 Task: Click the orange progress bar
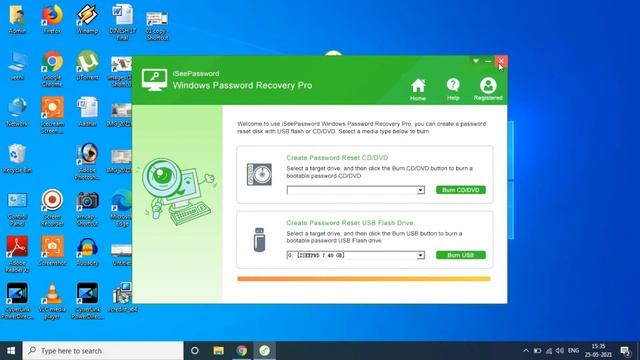pos(364,279)
